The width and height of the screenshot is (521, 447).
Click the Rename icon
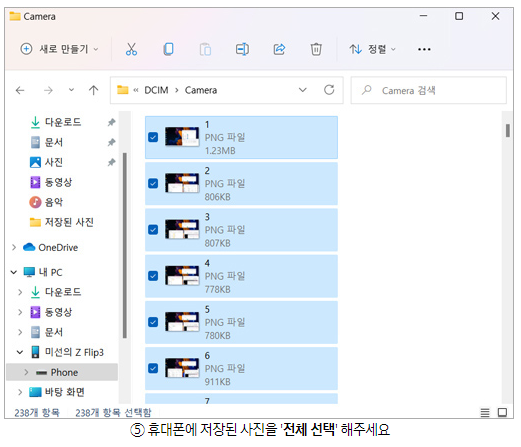tap(242, 49)
